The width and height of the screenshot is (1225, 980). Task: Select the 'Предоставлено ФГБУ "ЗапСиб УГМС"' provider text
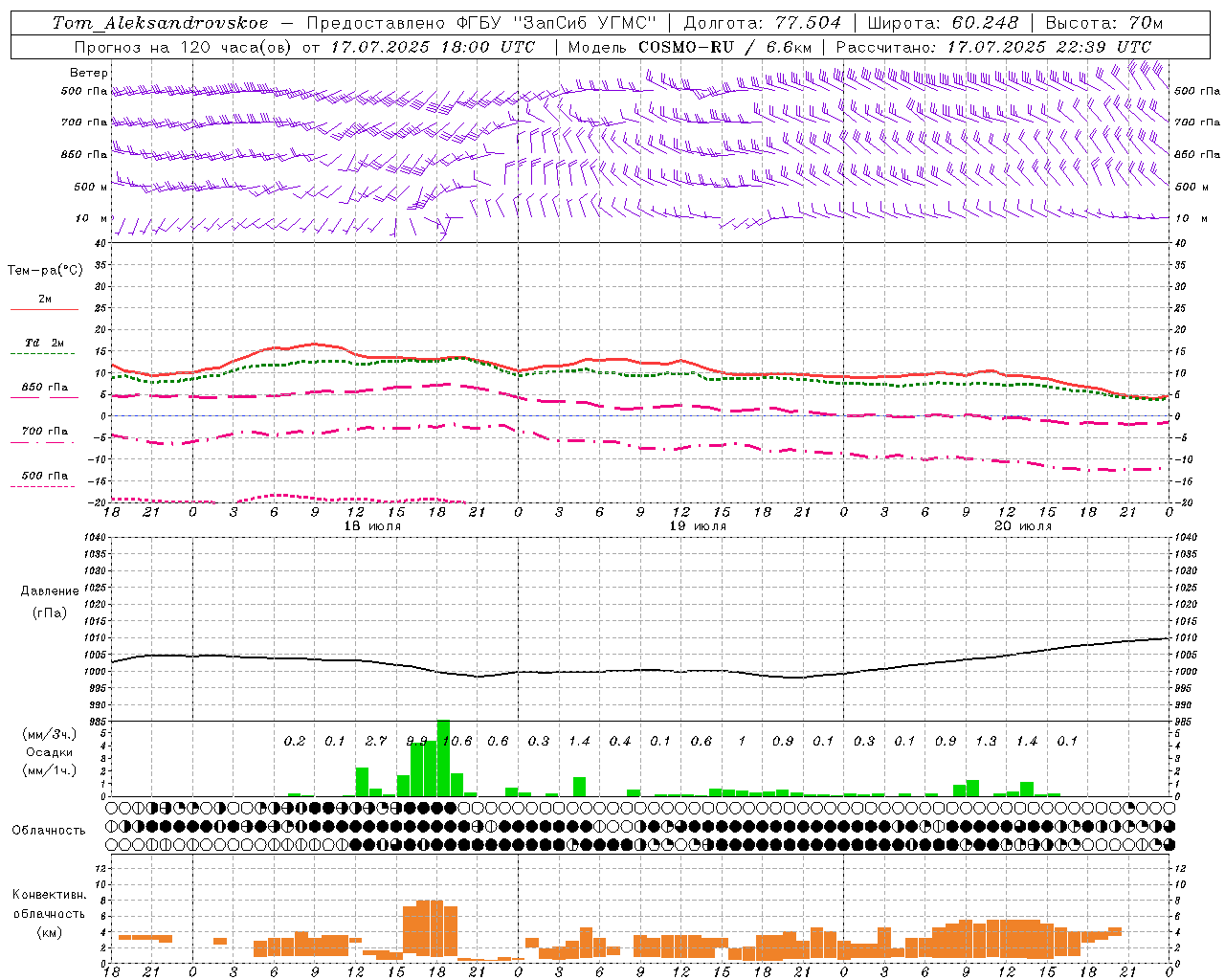tap(480, 23)
